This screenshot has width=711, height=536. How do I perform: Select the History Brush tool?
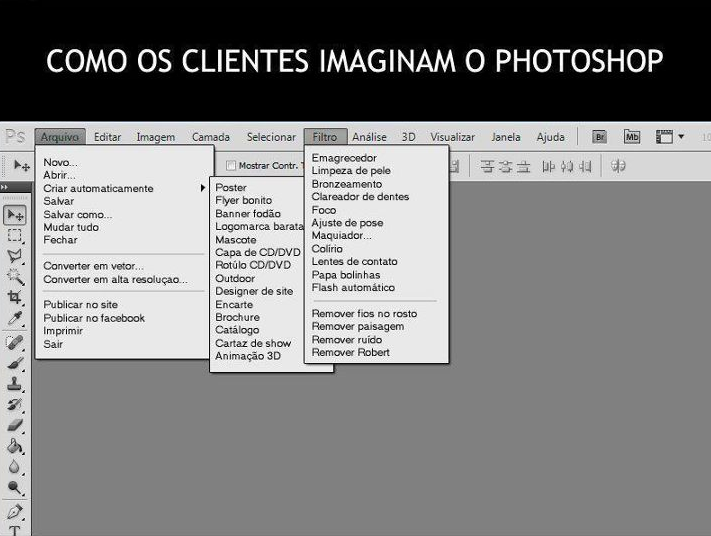[15, 404]
